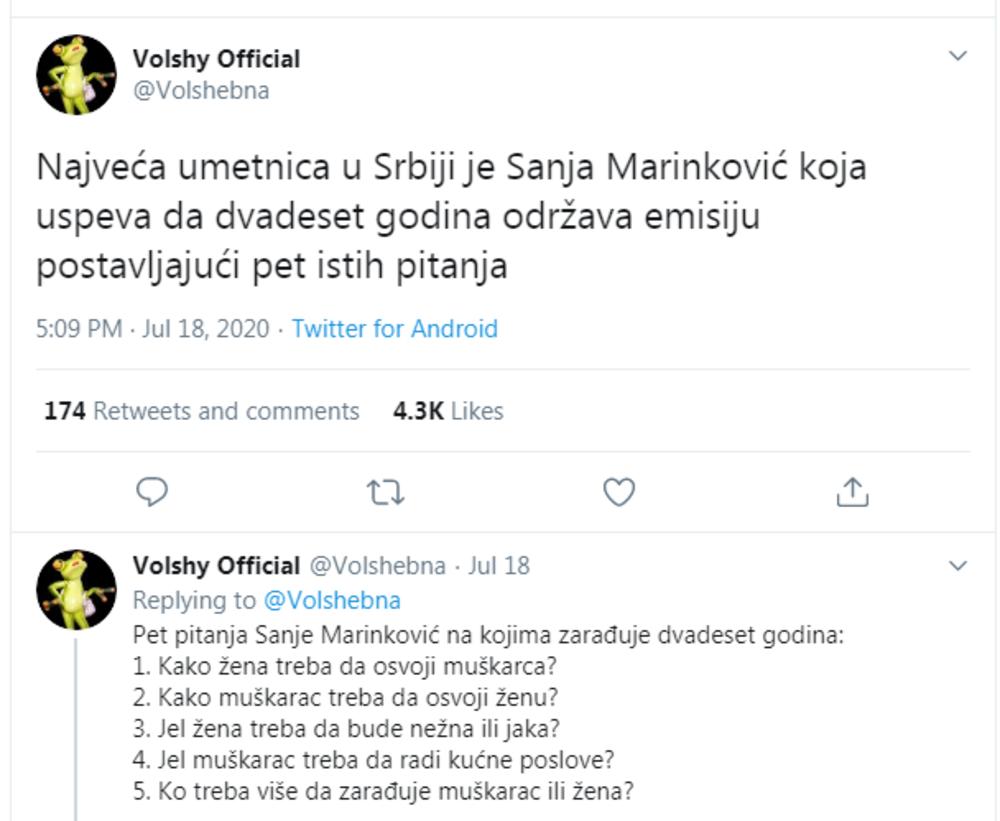
Task: Open the Volshy Official name in main tweet
Action: [216, 59]
